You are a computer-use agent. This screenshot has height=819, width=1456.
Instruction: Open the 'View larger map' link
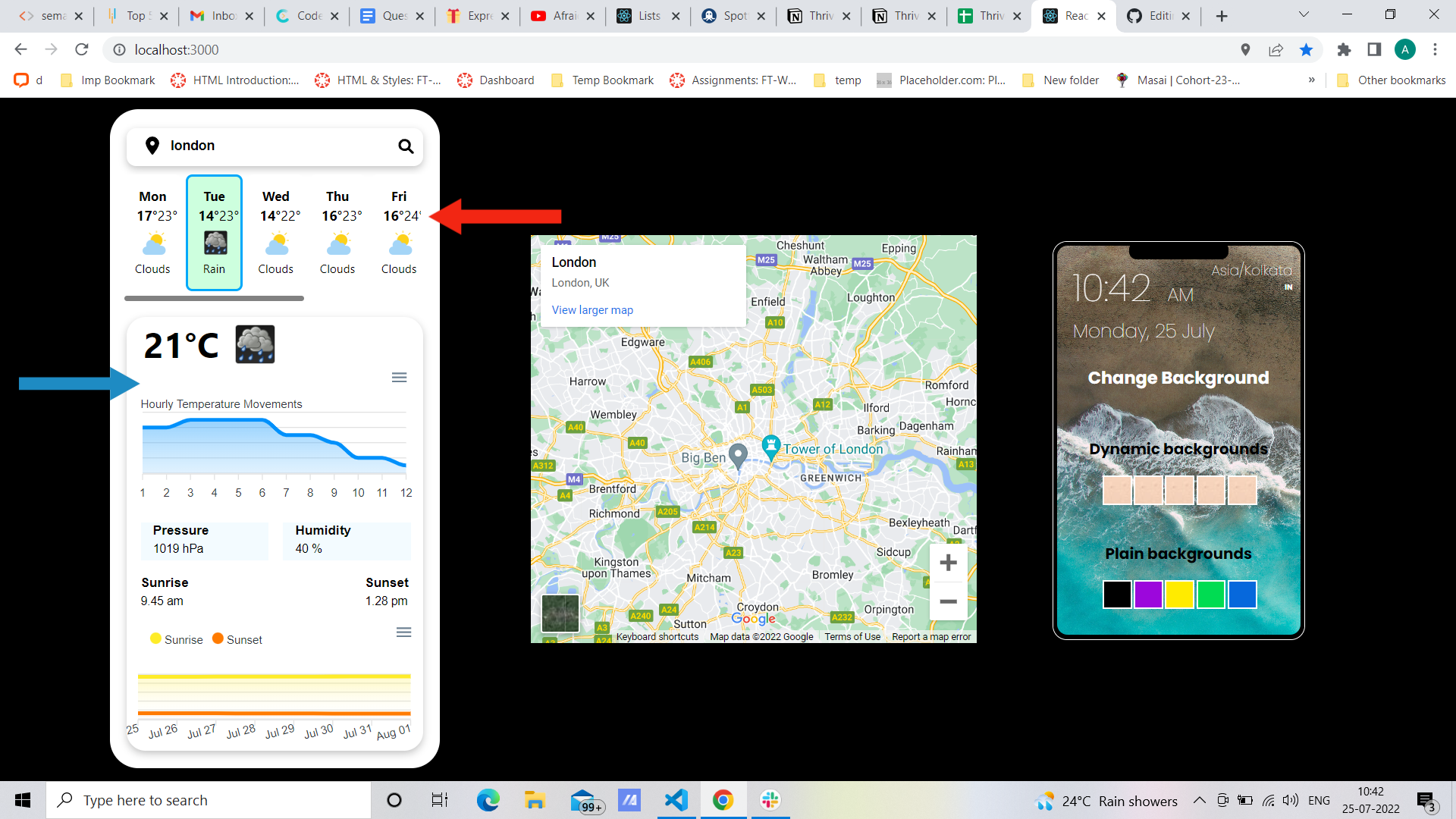pos(592,309)
